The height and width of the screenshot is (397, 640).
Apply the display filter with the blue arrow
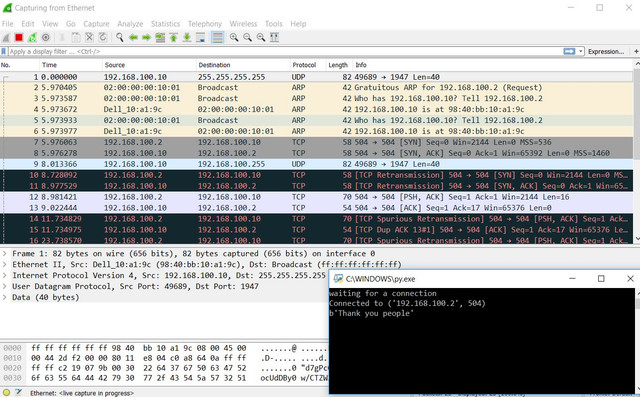point(569,51)
